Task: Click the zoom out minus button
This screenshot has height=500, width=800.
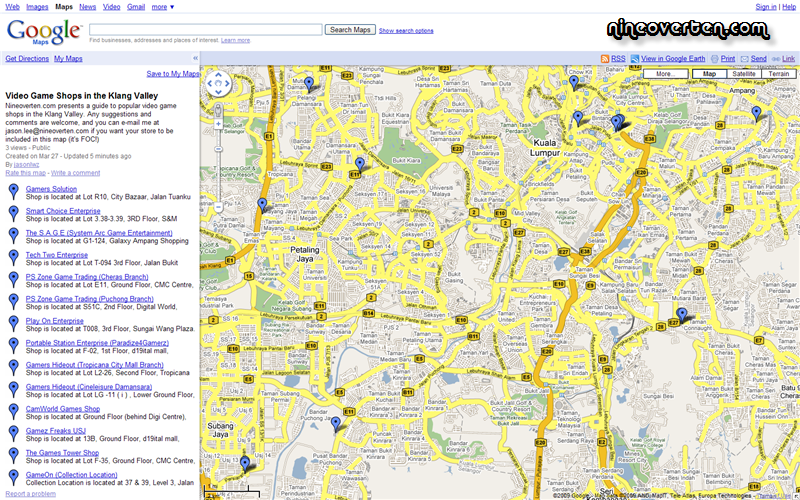Action: 218,207
